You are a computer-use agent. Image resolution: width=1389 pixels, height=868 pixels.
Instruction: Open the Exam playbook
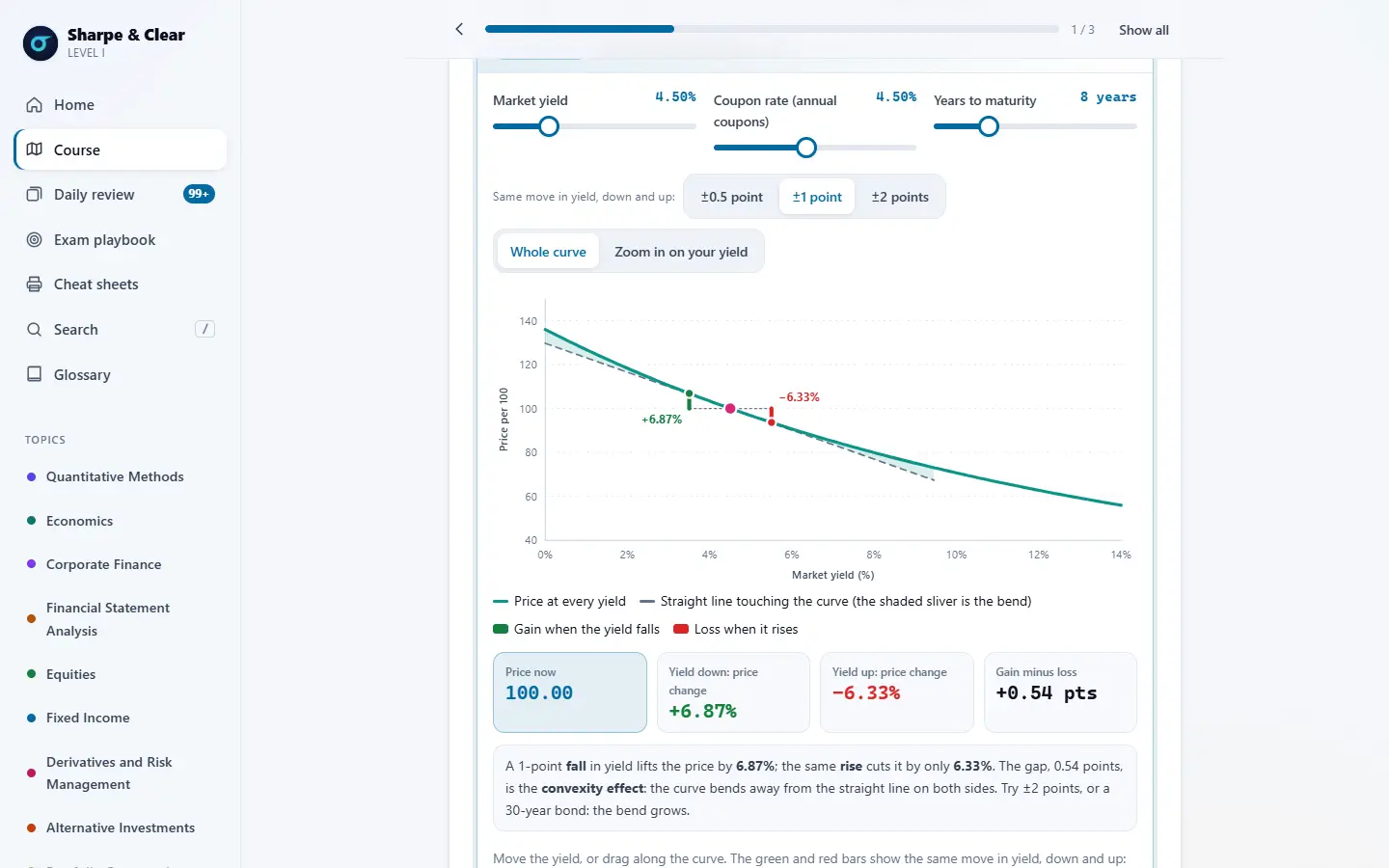click(x=121, y=239)
